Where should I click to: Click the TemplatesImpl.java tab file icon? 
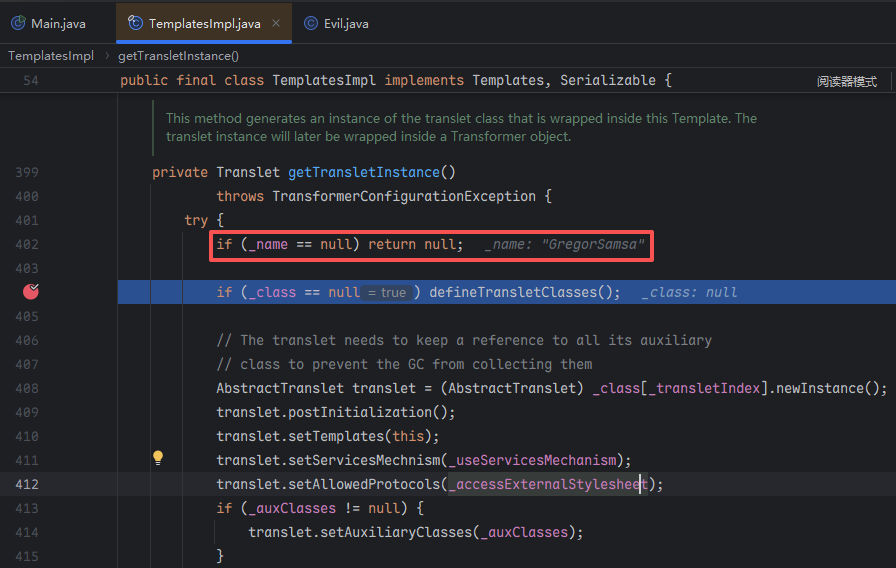pos(135,23)
